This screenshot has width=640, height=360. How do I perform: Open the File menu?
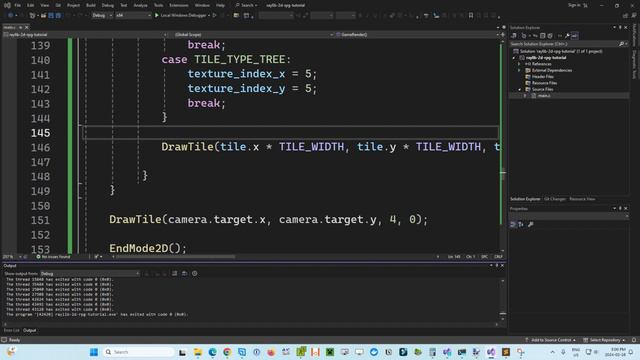coord(18,5)
